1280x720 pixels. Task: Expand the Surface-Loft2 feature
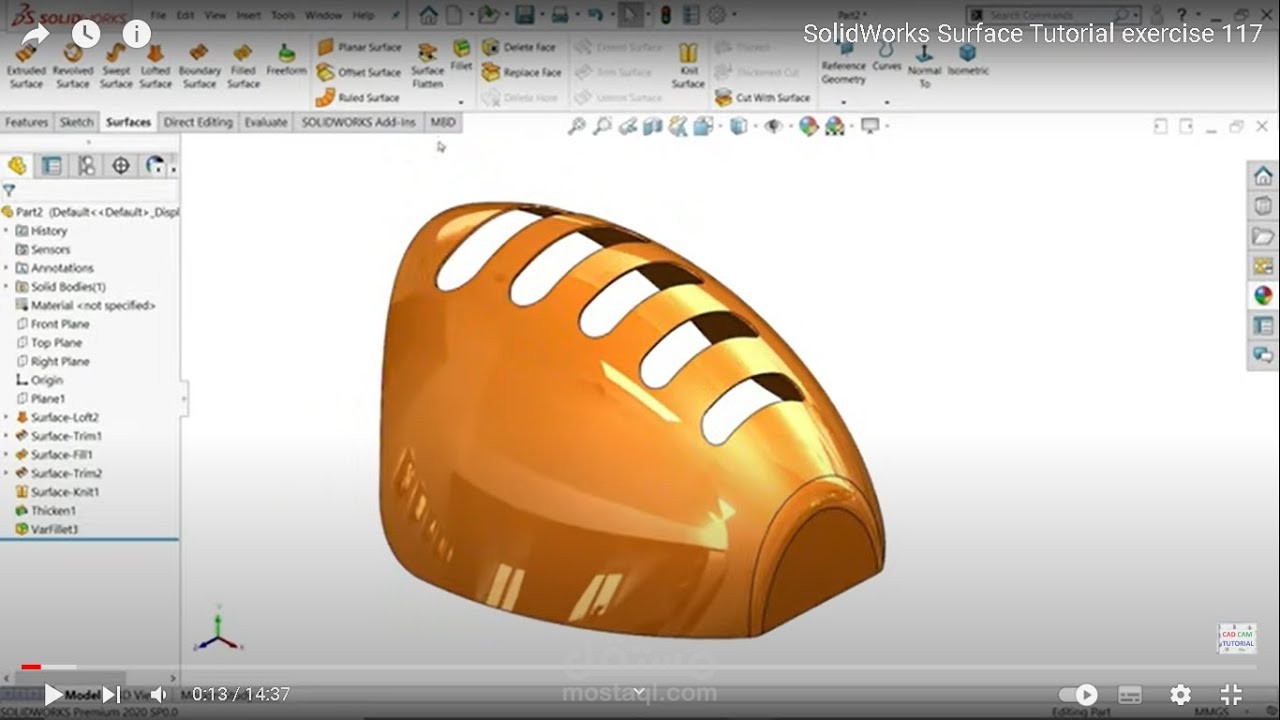point(6,417)
